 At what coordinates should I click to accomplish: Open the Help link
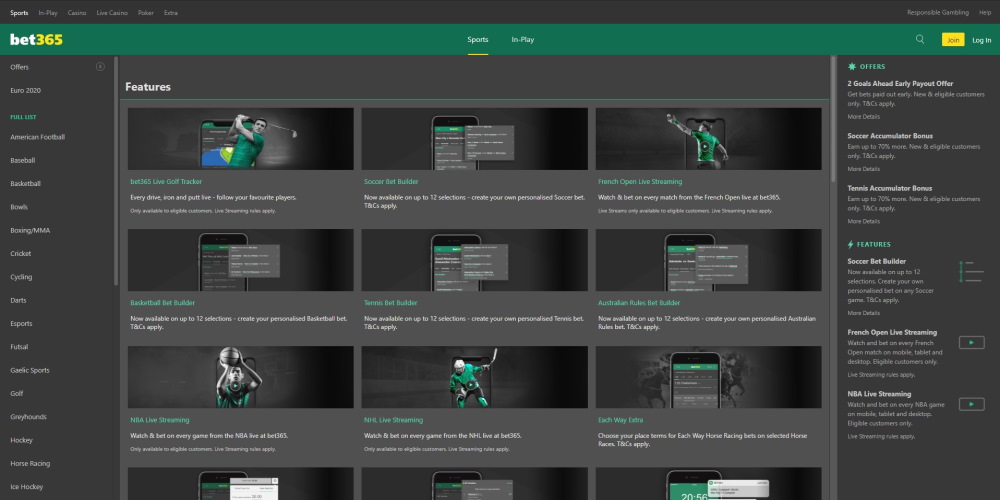pyautogui.click(x=985, y=13)
